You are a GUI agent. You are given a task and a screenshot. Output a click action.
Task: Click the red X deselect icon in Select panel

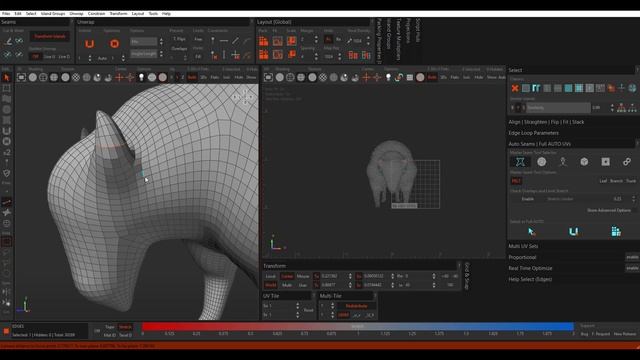pyautogui.click(x=515, y=88)
